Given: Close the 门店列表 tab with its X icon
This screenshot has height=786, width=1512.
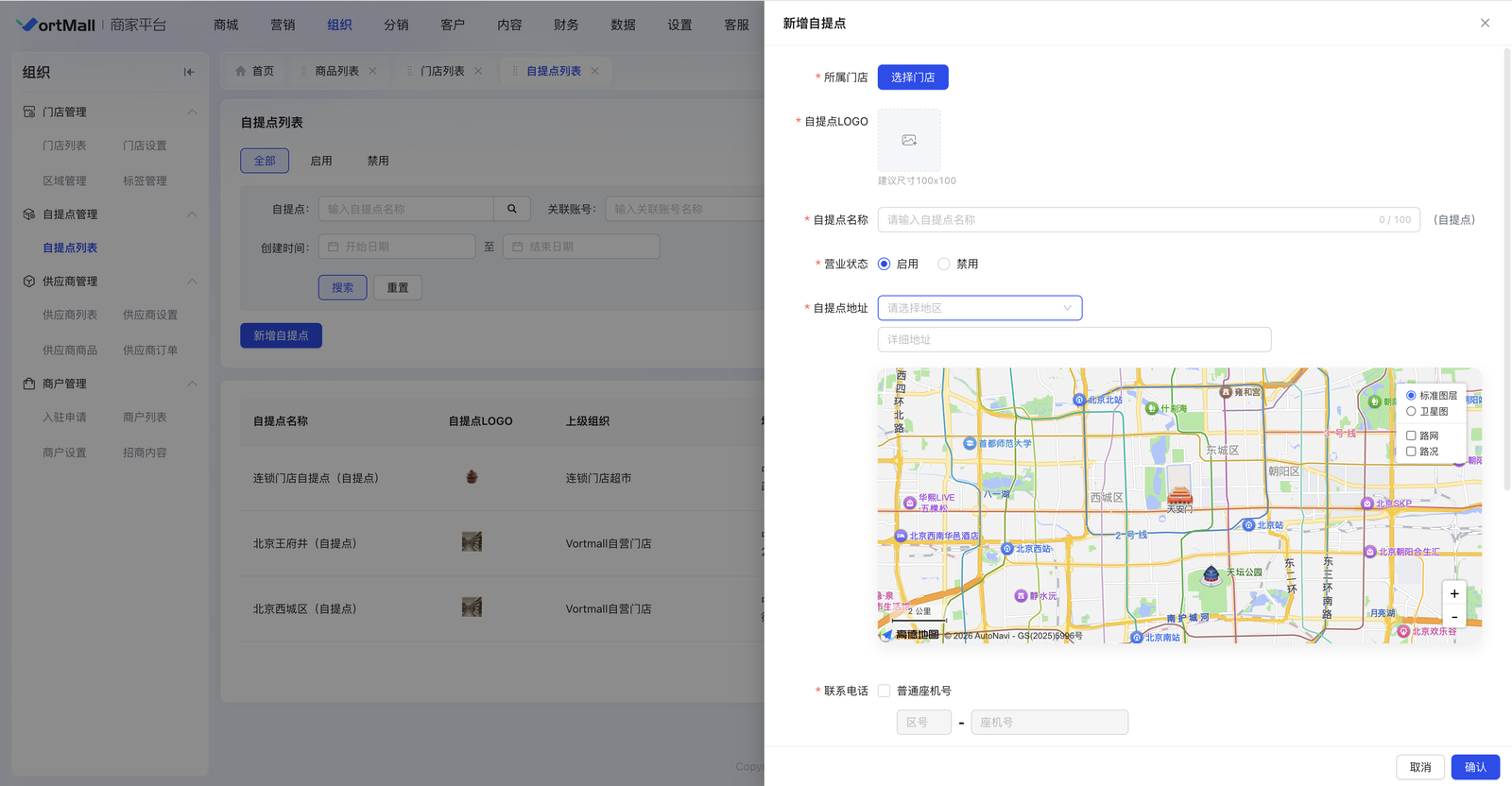Looking at the screenshot, I should click(478, 71).
